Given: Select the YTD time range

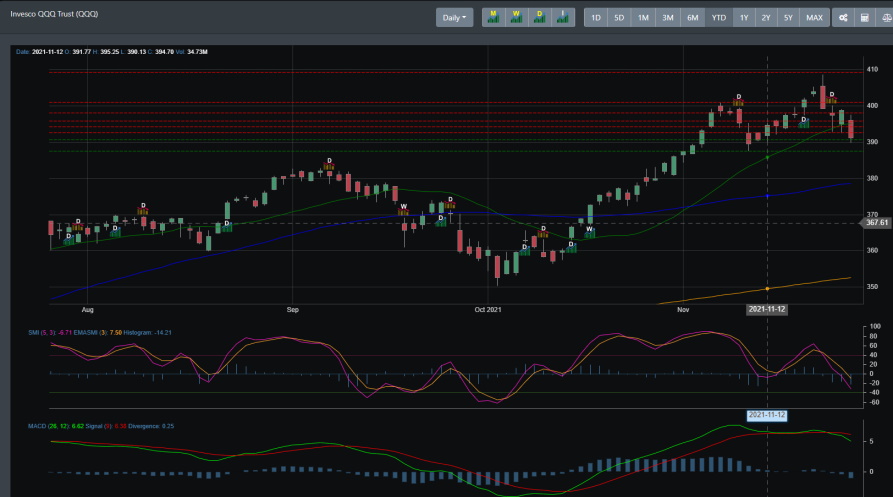Looking at the screenshot, I should [719, 18].
